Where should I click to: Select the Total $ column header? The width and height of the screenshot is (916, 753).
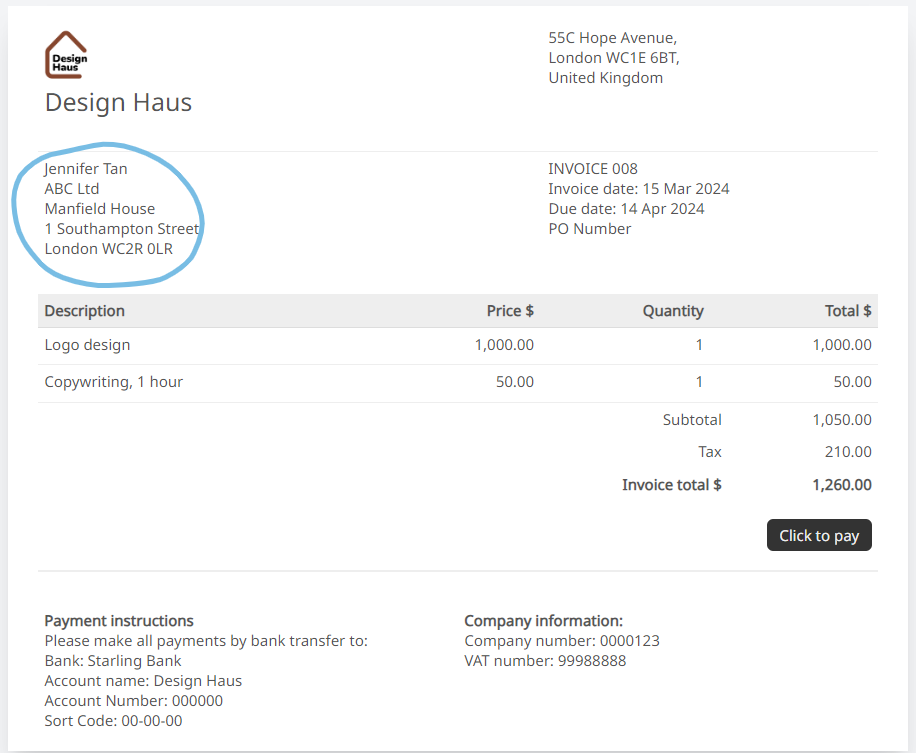click(847, 311)
